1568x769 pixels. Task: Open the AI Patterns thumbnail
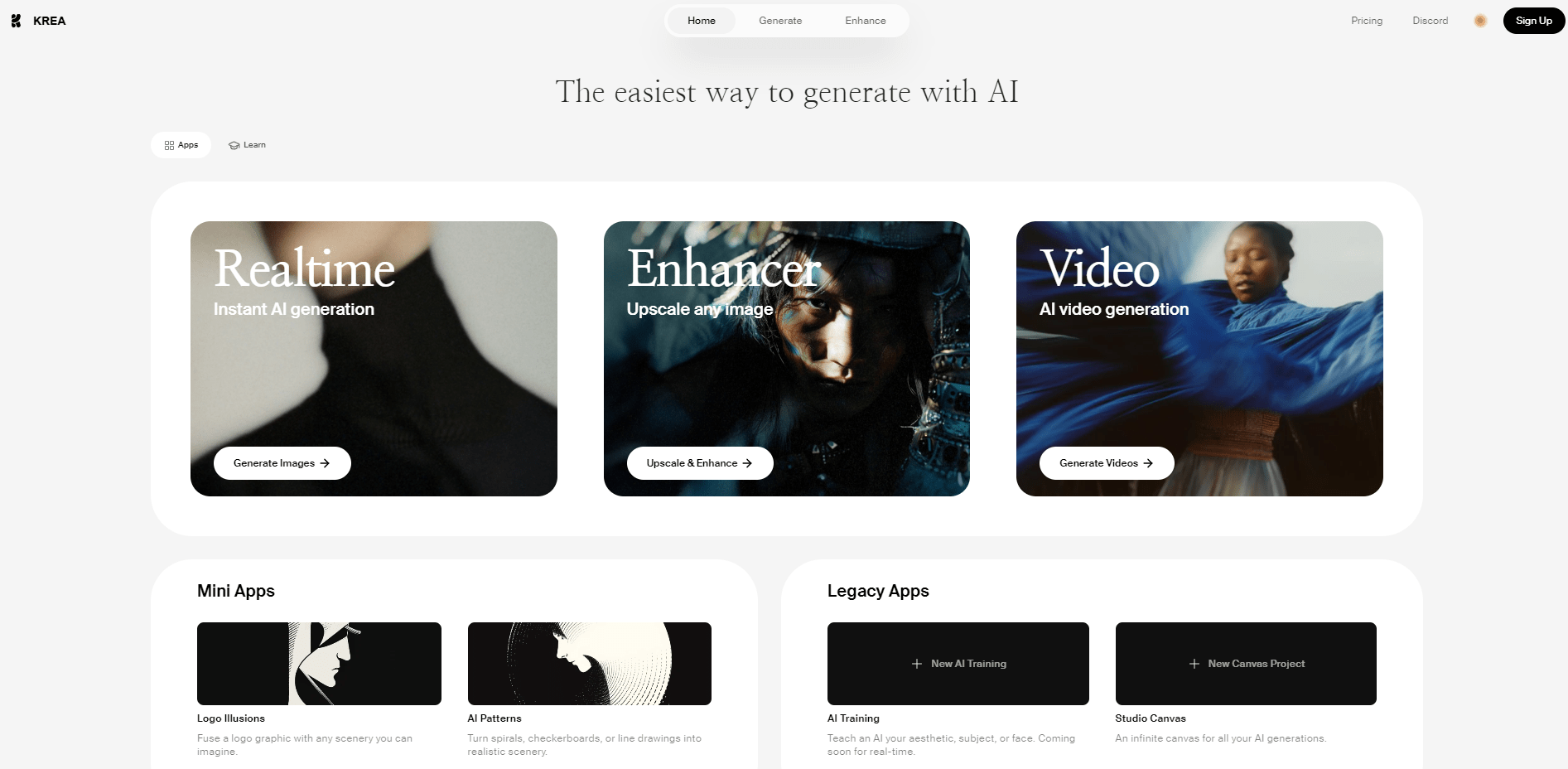coord(590,664)
